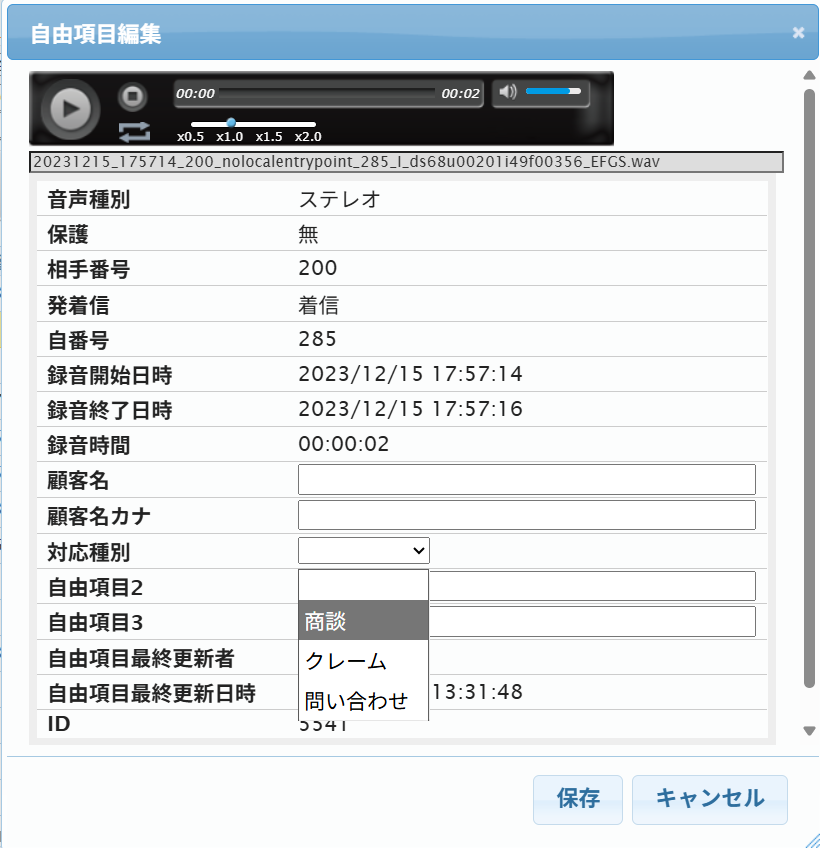This screenshot has height=848, width=820.
Task: Open the 対応種別 dropdown
Action: coord(364,550)
